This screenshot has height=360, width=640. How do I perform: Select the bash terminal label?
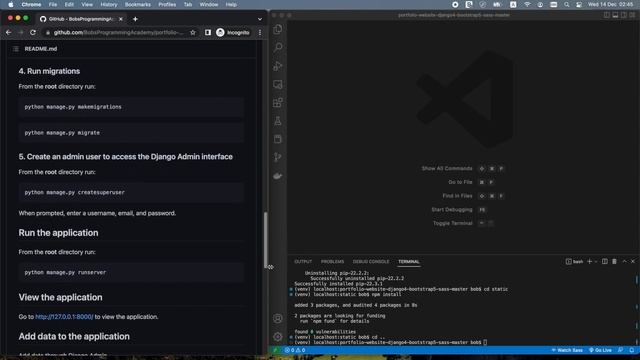(574, 262)
